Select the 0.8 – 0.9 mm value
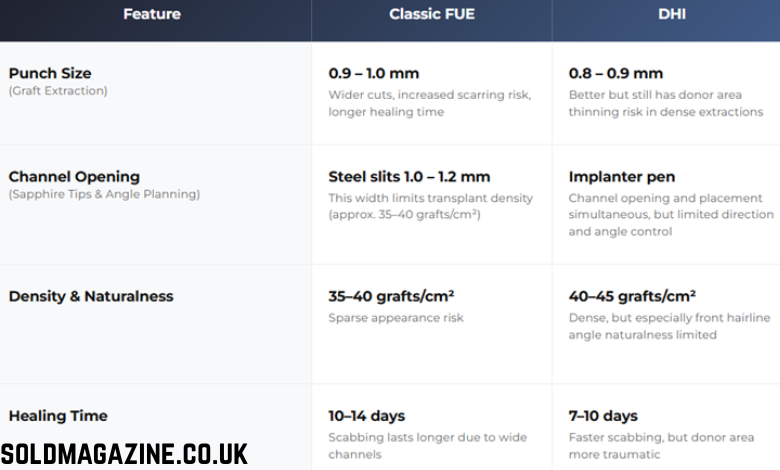Image resolution: width=780 pixels, height=470 pixels. (x=615, y=73)
